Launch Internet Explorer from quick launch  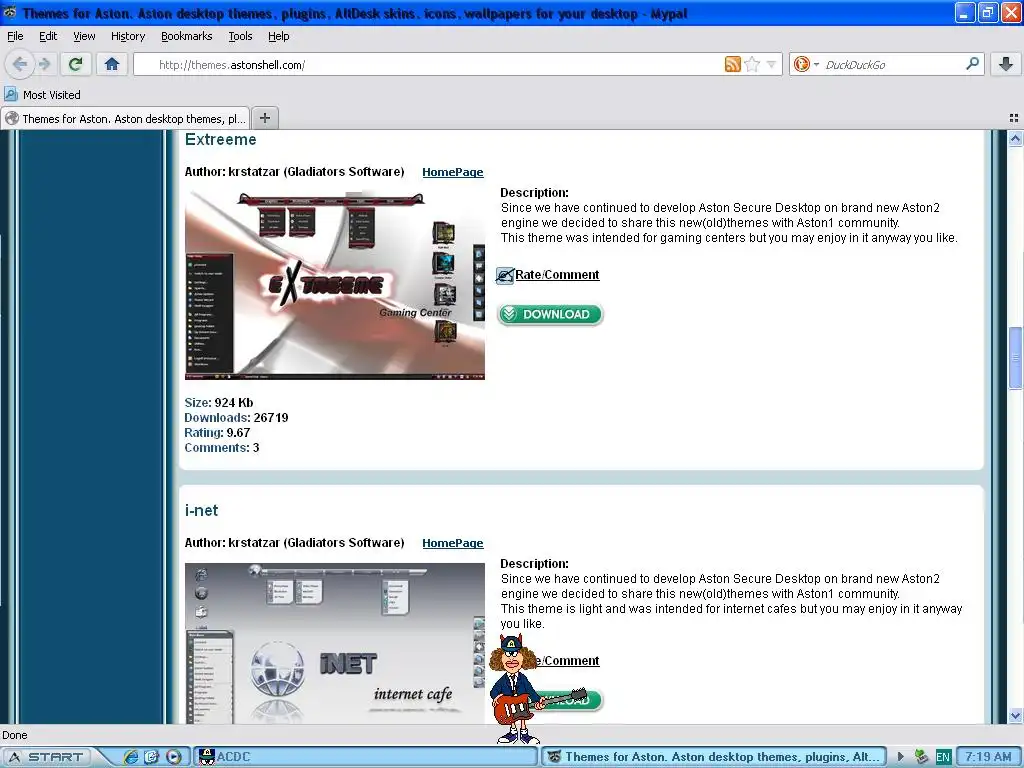[x=131, y=757]
